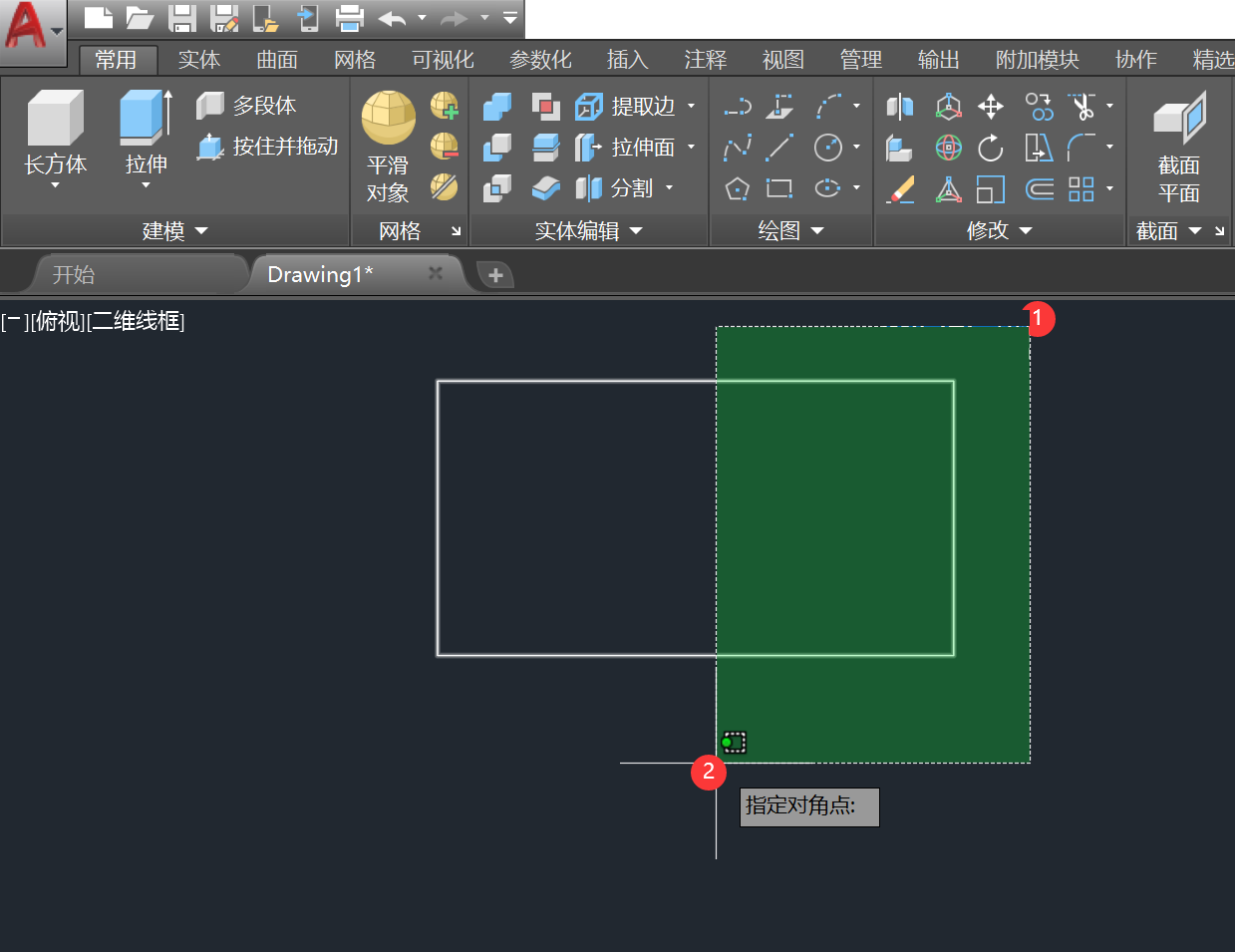The height and width of the screenshot is (952, 1235).
Task: Select the Box (长方体) modeling tool
Action: coord(55,119)
